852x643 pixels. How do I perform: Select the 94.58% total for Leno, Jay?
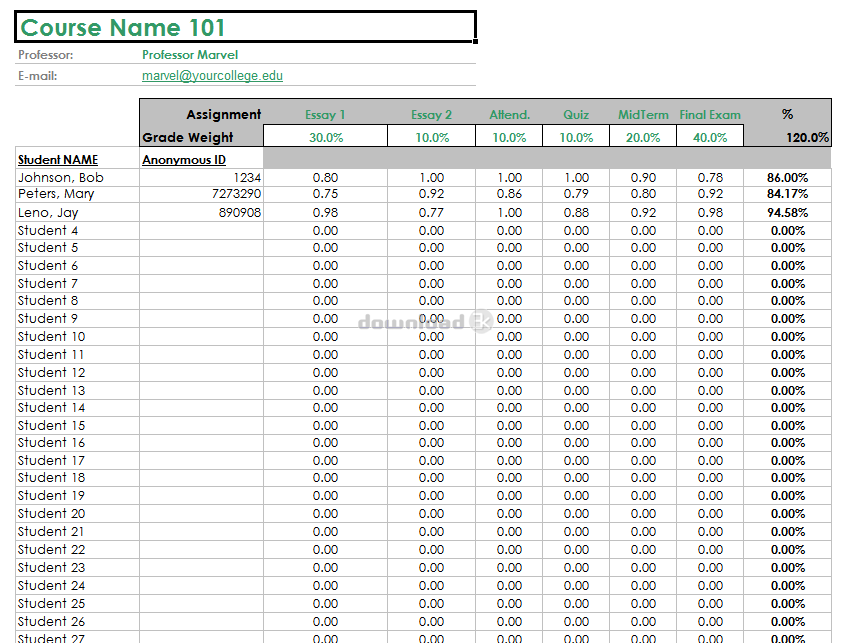[787, 213]
